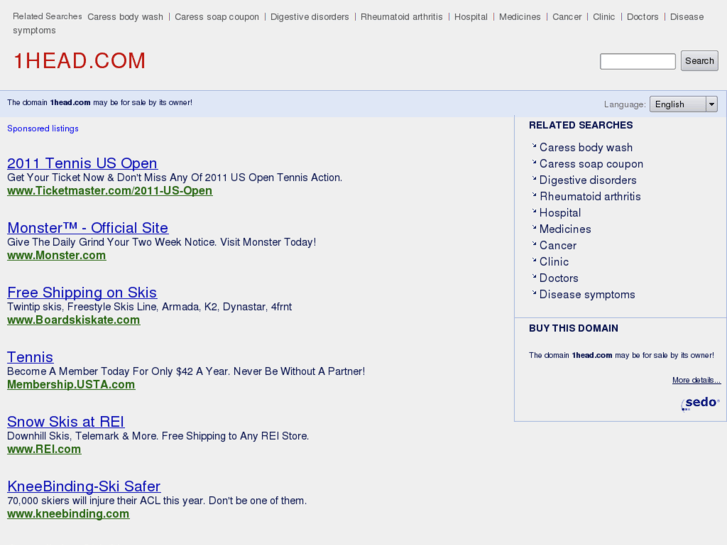Image resolution: width=727 pixels, height=545 pixels.
Task: Select Doctors in top bar
Action: pyautogui.click(x=643, y=17)
